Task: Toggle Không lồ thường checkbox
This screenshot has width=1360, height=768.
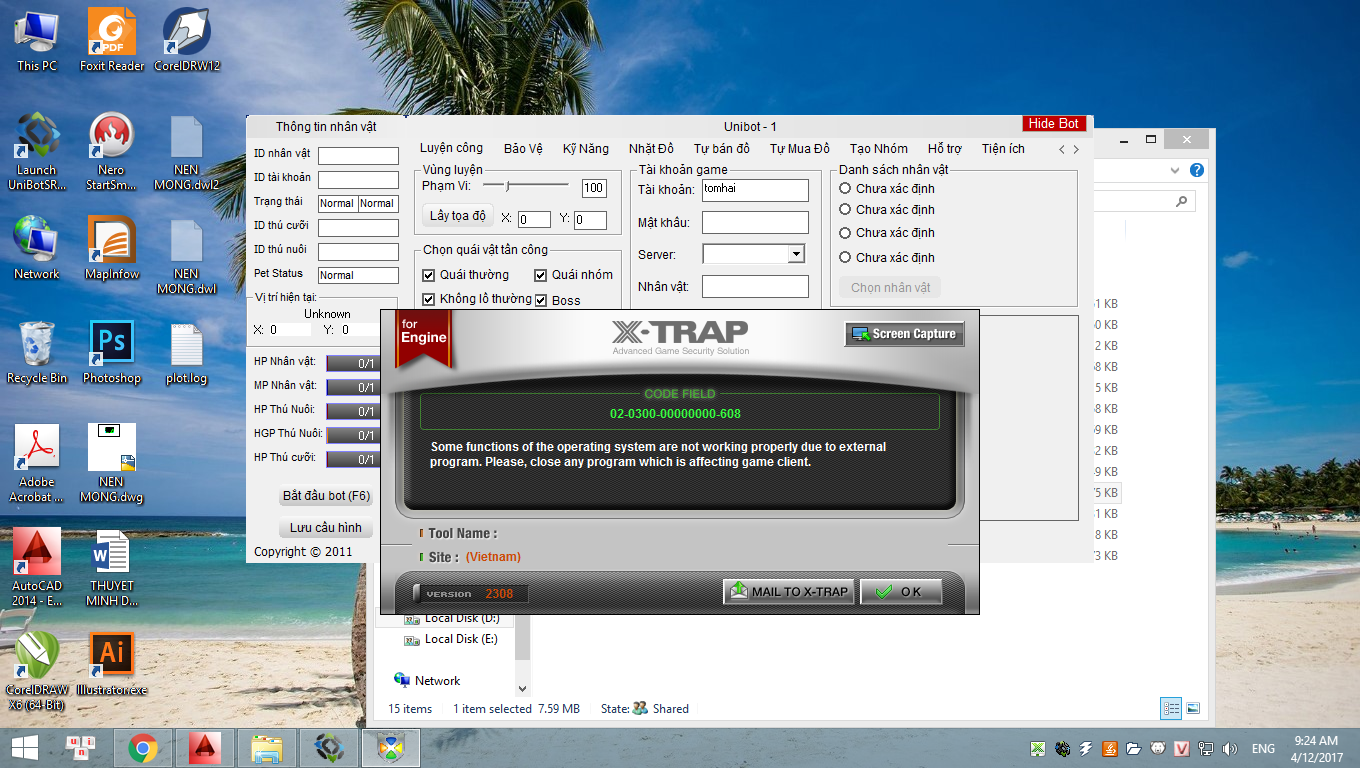Action: click(429, 299)
